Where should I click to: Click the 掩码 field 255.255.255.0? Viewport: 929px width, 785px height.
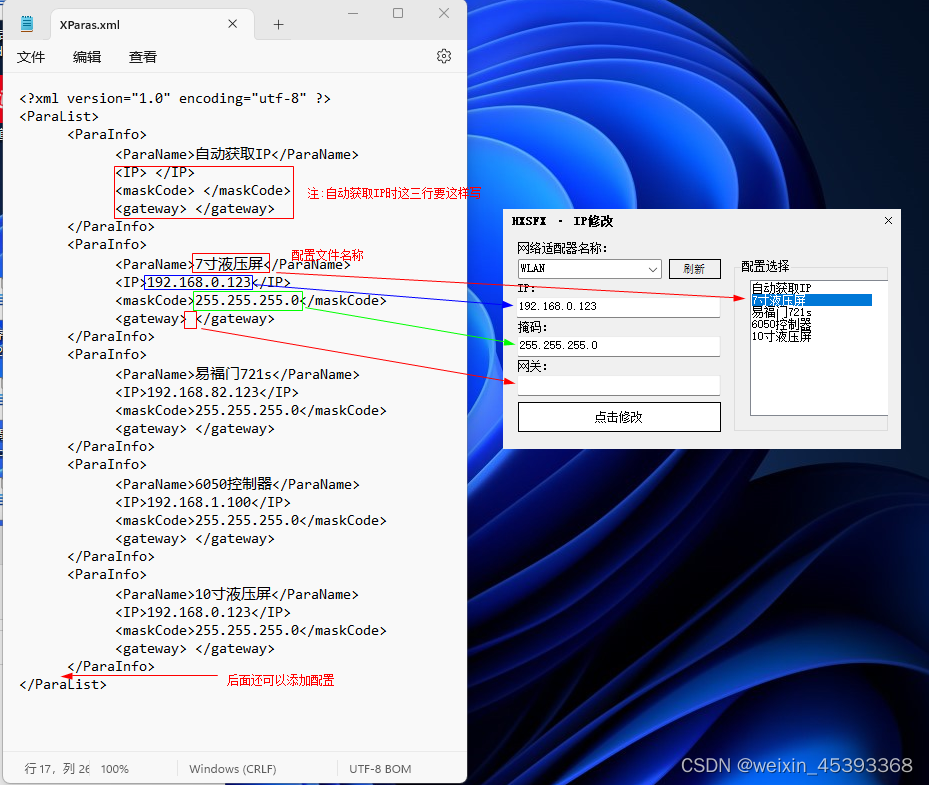tap(619, 345)
